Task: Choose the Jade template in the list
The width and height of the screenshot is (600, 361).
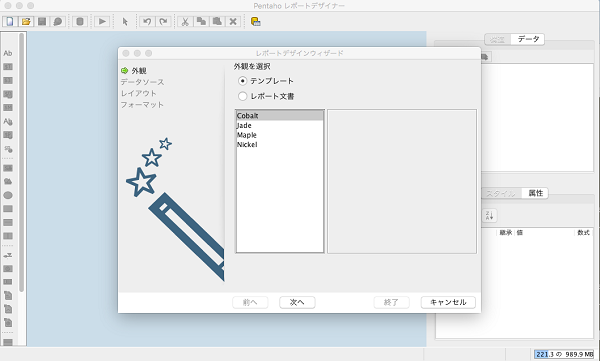Action: coord(280,125)
